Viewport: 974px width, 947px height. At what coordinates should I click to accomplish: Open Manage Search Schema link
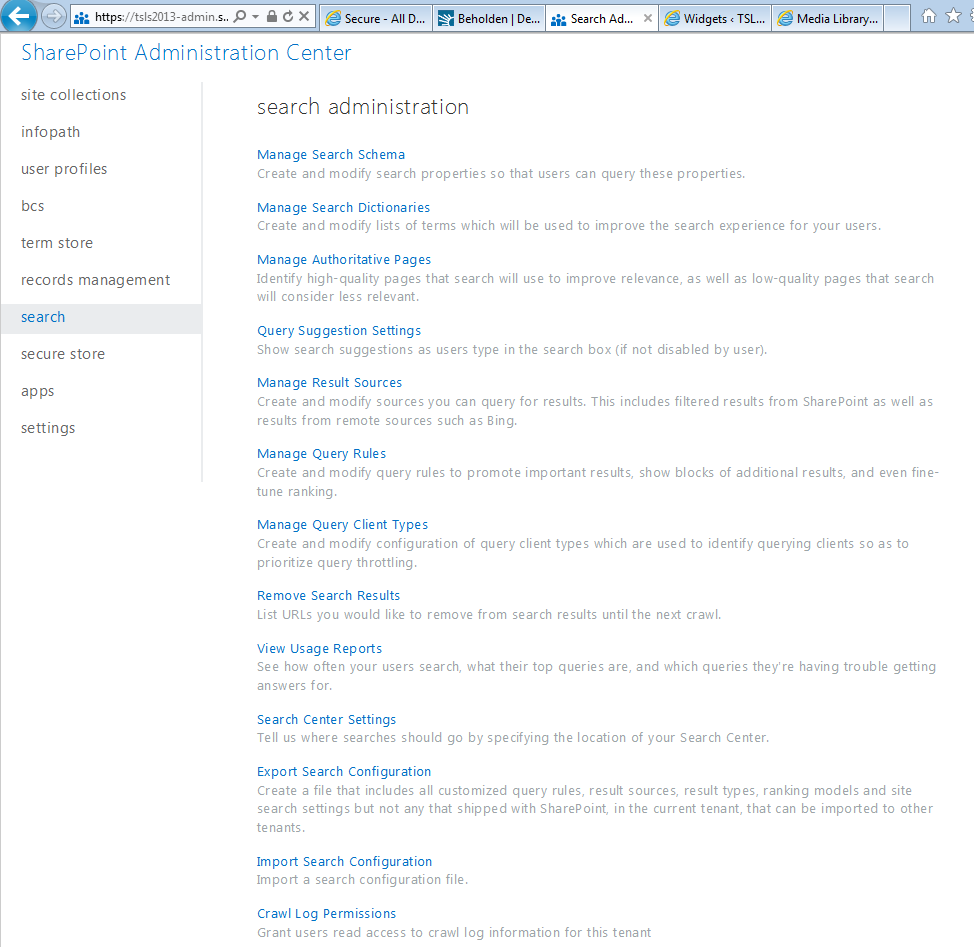click(331, 155)
